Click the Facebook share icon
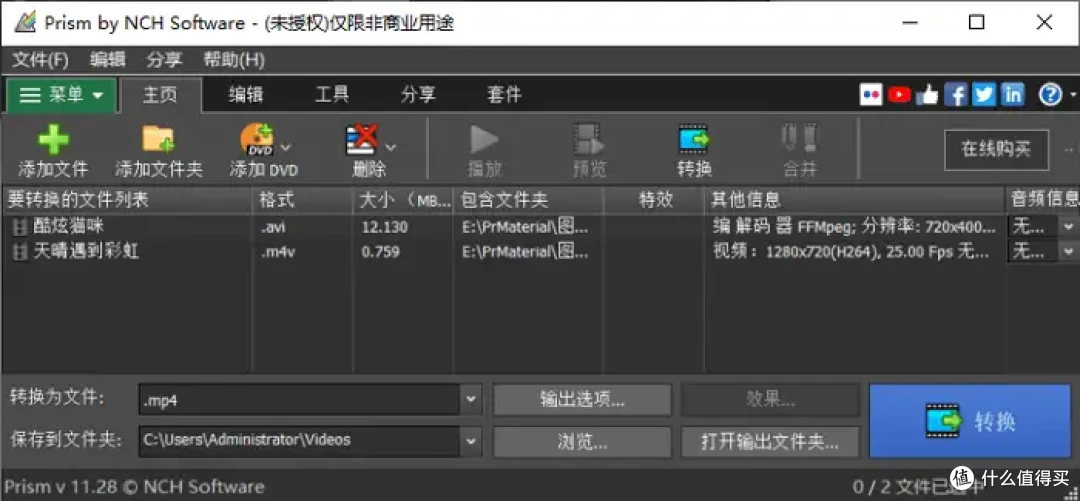 pyautogui.click(x=956, y=95)
